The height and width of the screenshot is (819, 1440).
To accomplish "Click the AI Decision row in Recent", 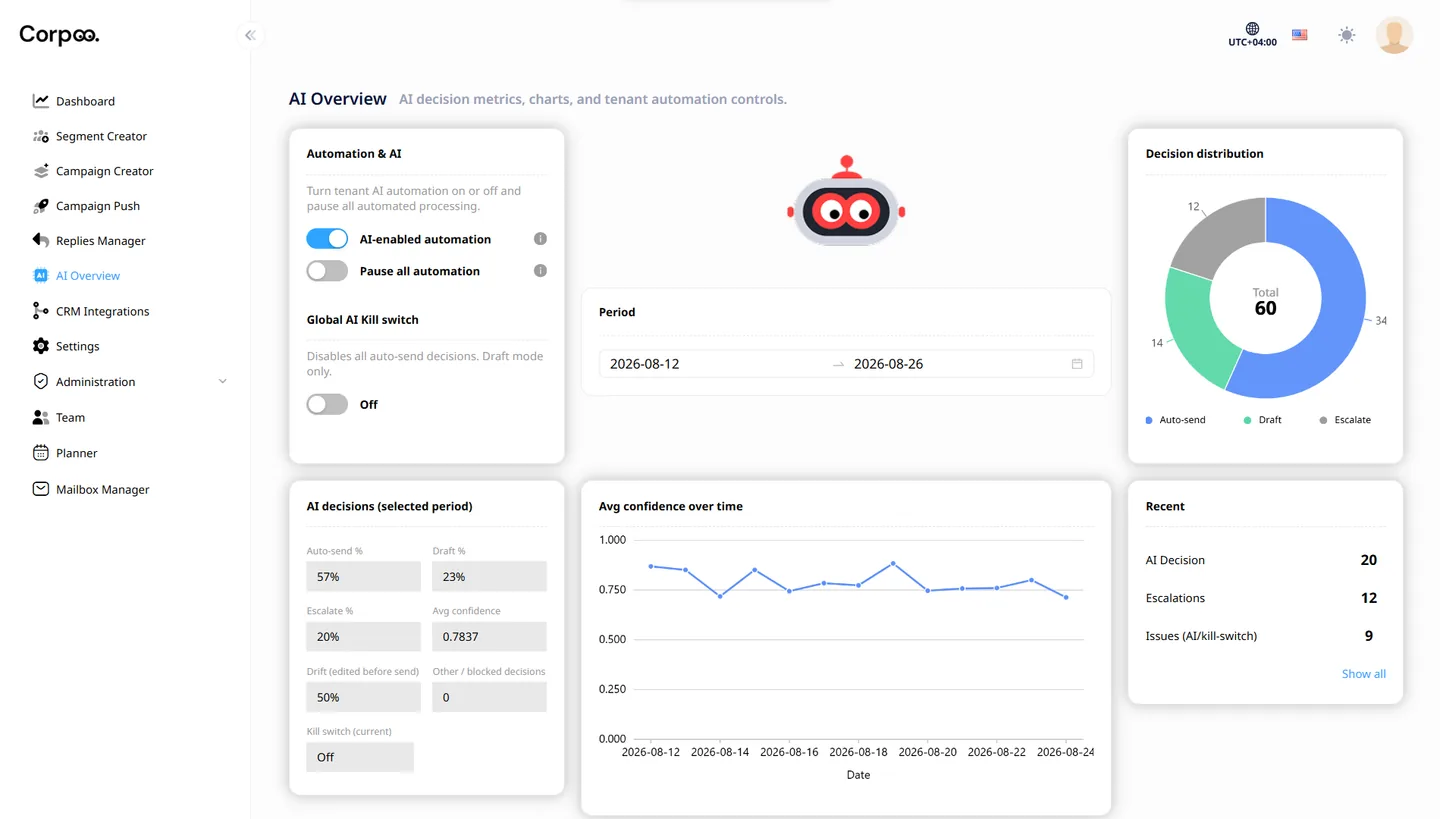I will pos(1265,560).
